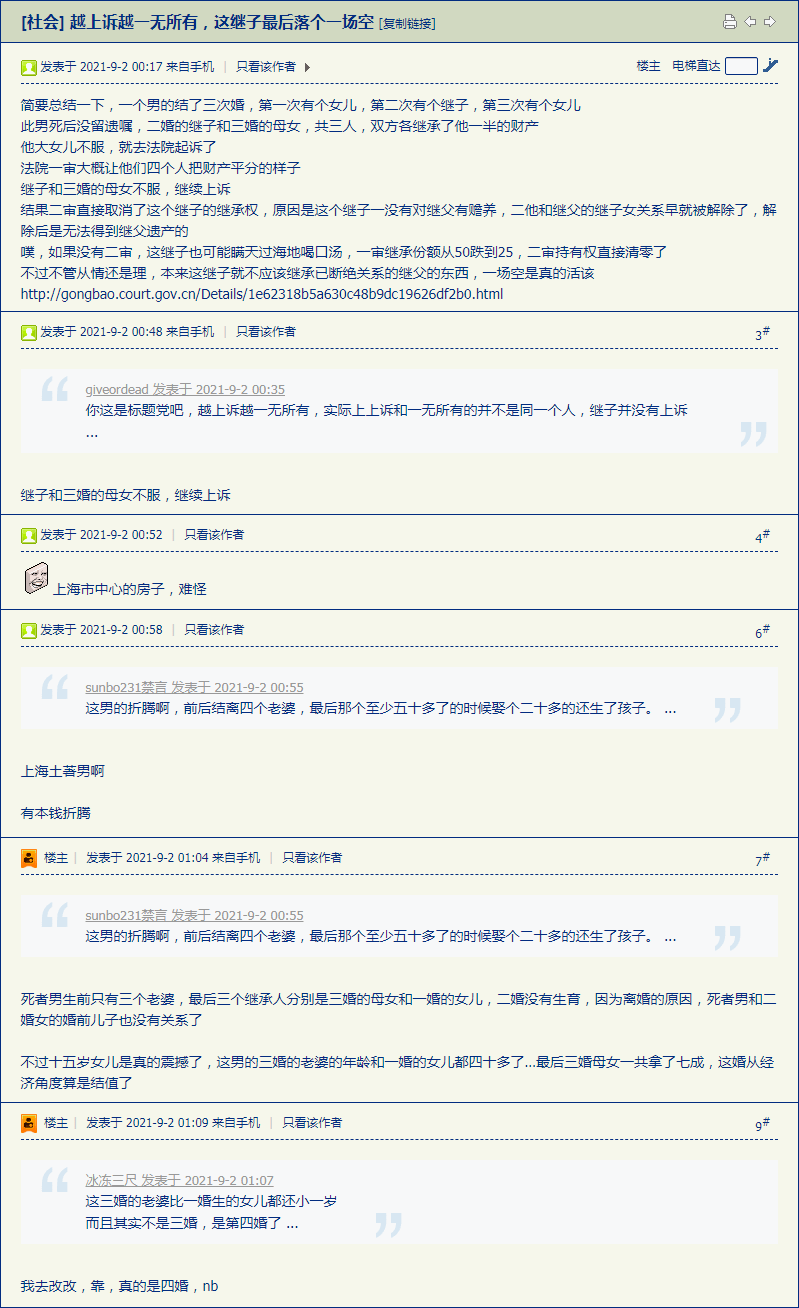Click the green user icon on the 00:58 post
The height and width of the screenshot is (1308, 799).
29,630
